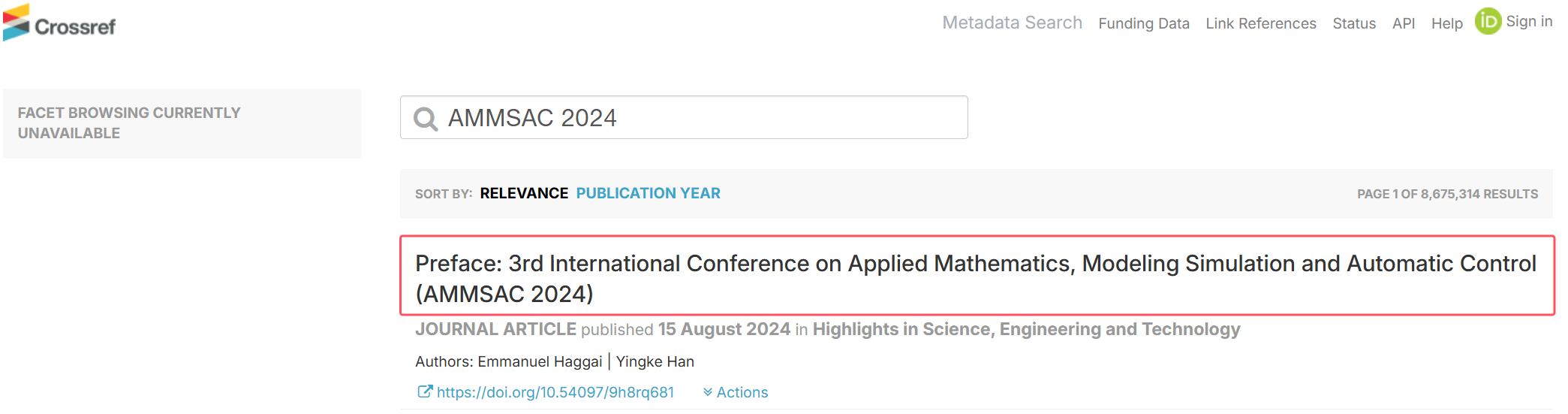Click the Crossref wordmark text
The height and width of the screenshot is (414, 1568).
pos(75,27)
